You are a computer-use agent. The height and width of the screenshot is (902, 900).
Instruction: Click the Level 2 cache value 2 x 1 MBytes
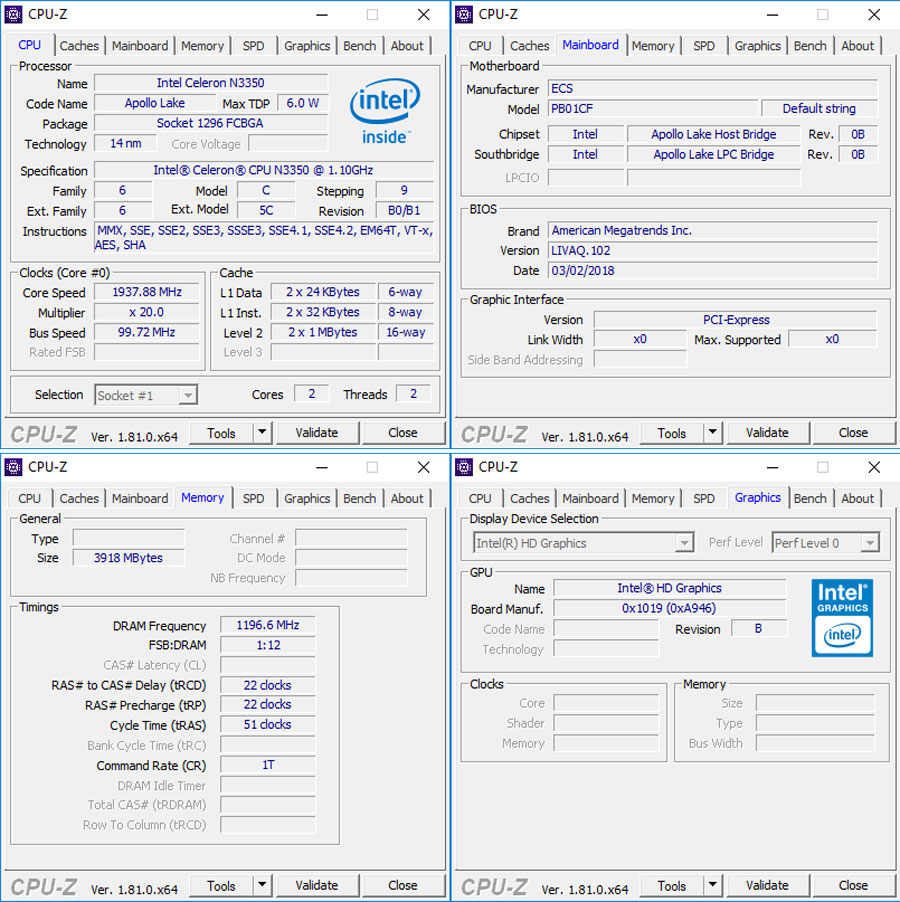click(x=323, y=332)
